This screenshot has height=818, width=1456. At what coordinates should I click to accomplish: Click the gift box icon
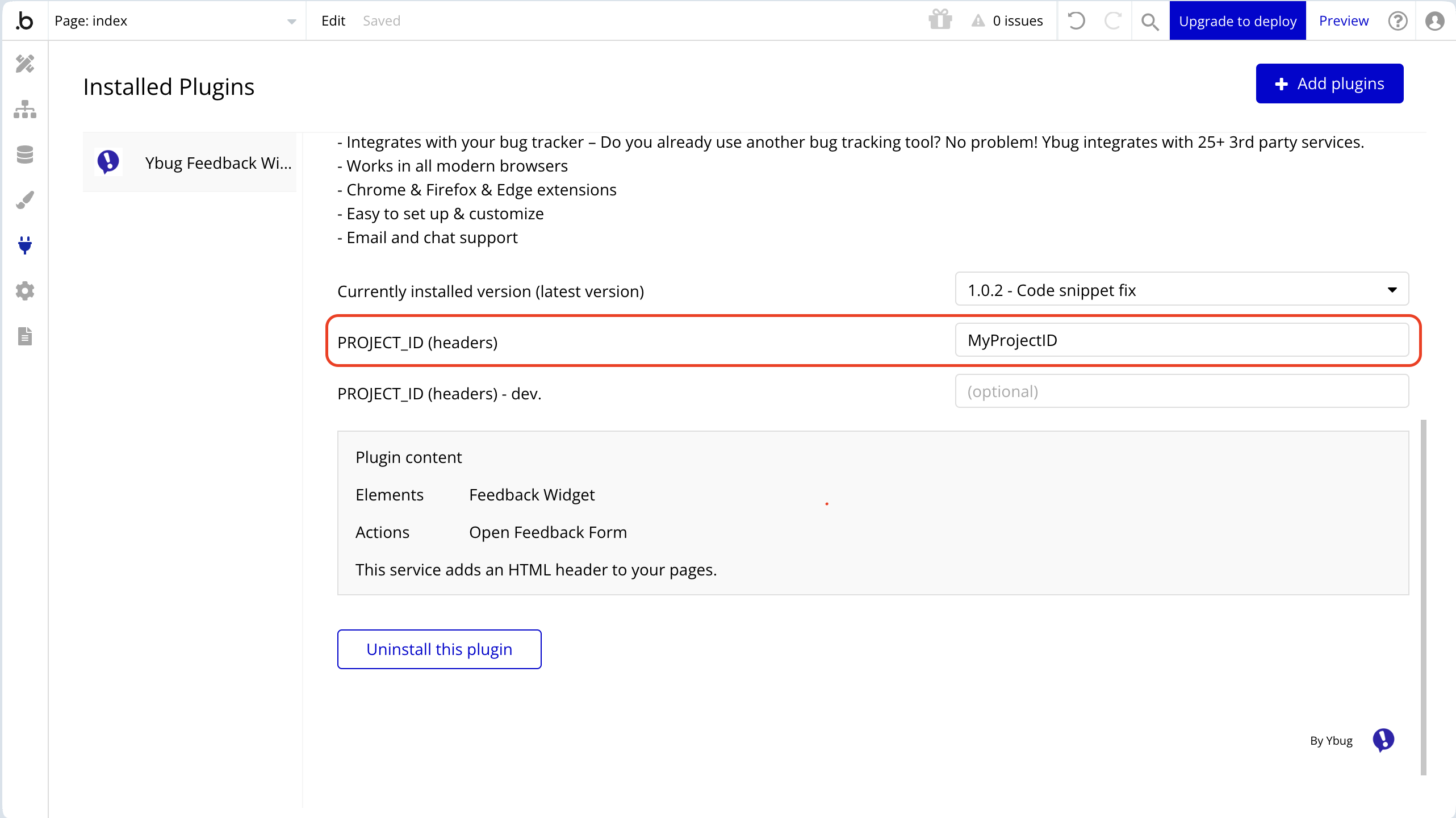[940, 20]
